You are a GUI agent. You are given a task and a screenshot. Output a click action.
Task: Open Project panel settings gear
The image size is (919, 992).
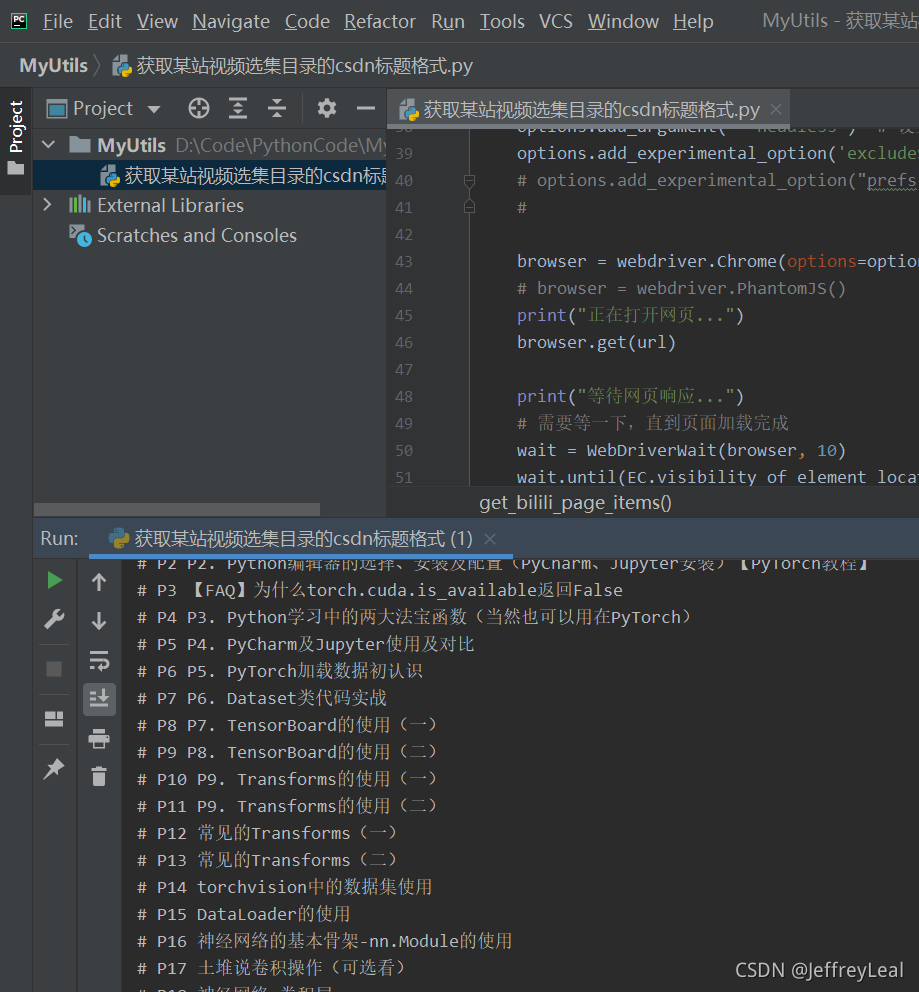coord(326,109)
